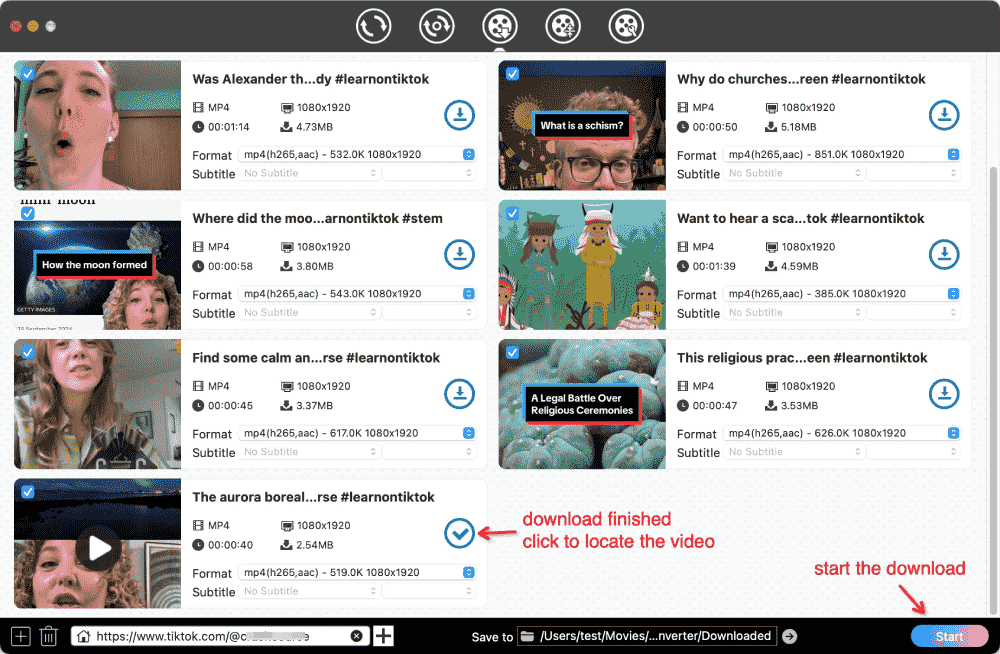This screenshot has width=1000, height=654.
Task: Clear download list with trash icon
Action: coord(48,635)
